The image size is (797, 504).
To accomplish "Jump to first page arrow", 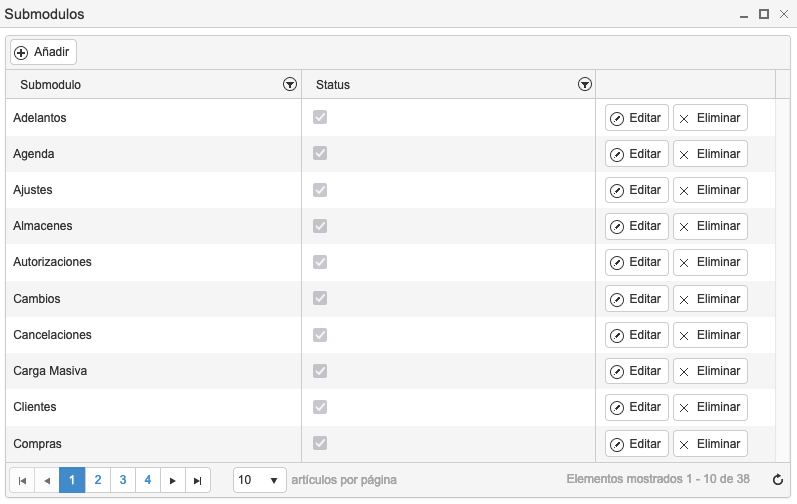I will (22, 480).
